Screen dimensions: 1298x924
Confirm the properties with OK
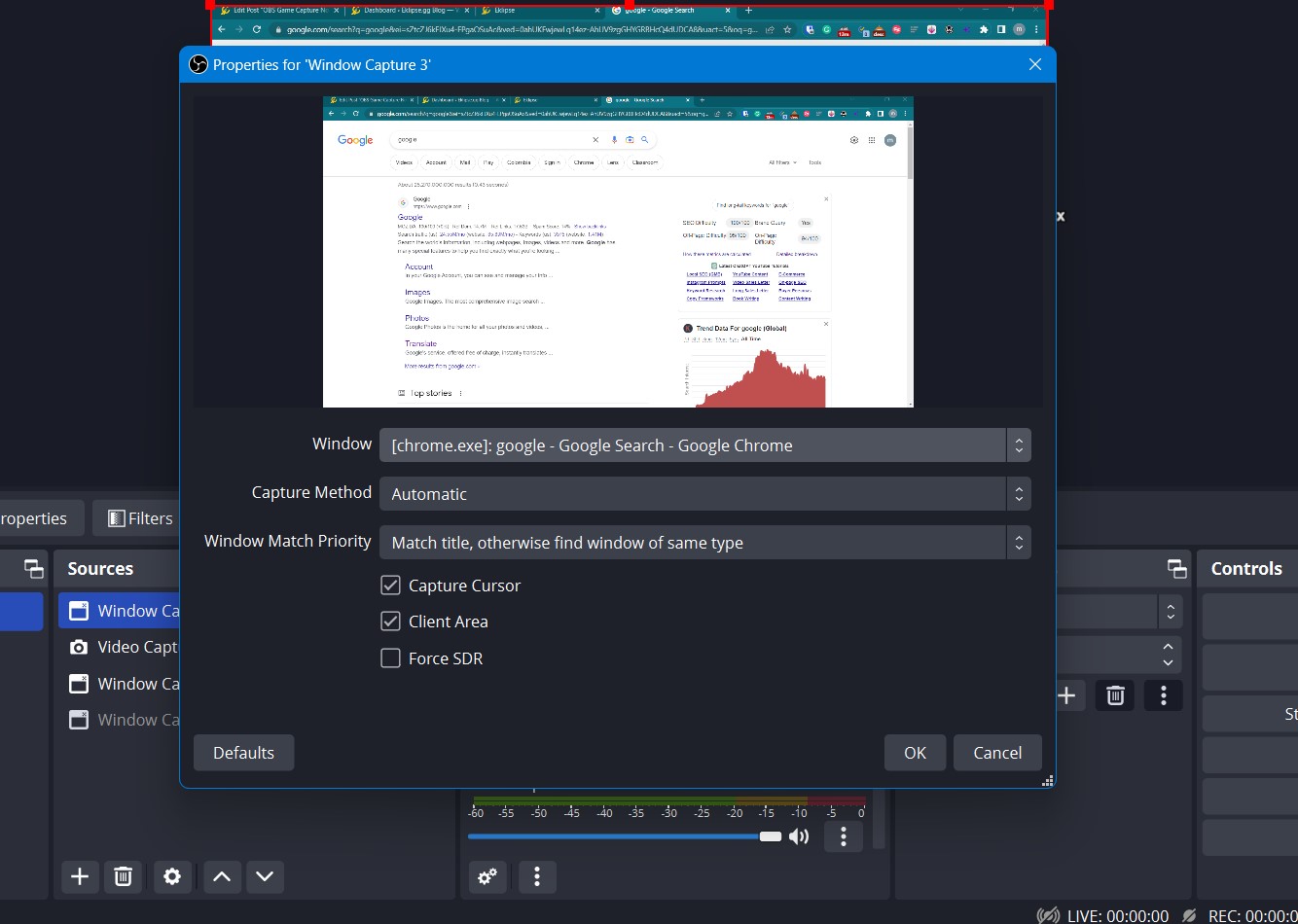pos(915,753)
